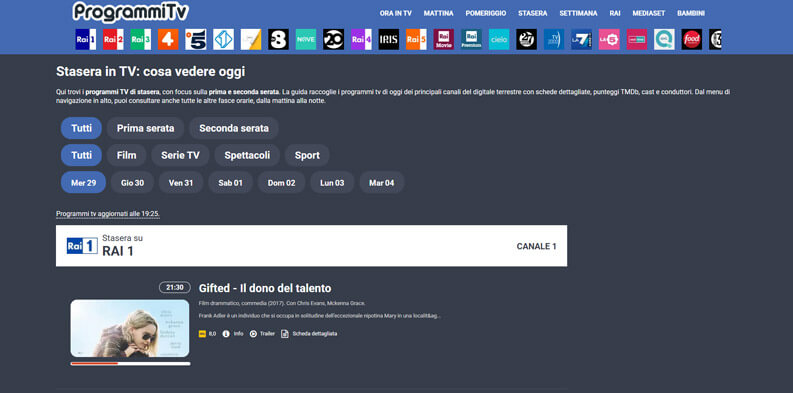Open the La7 channel icon
Screen dimensions: 793x393
[x=251, y=39]
